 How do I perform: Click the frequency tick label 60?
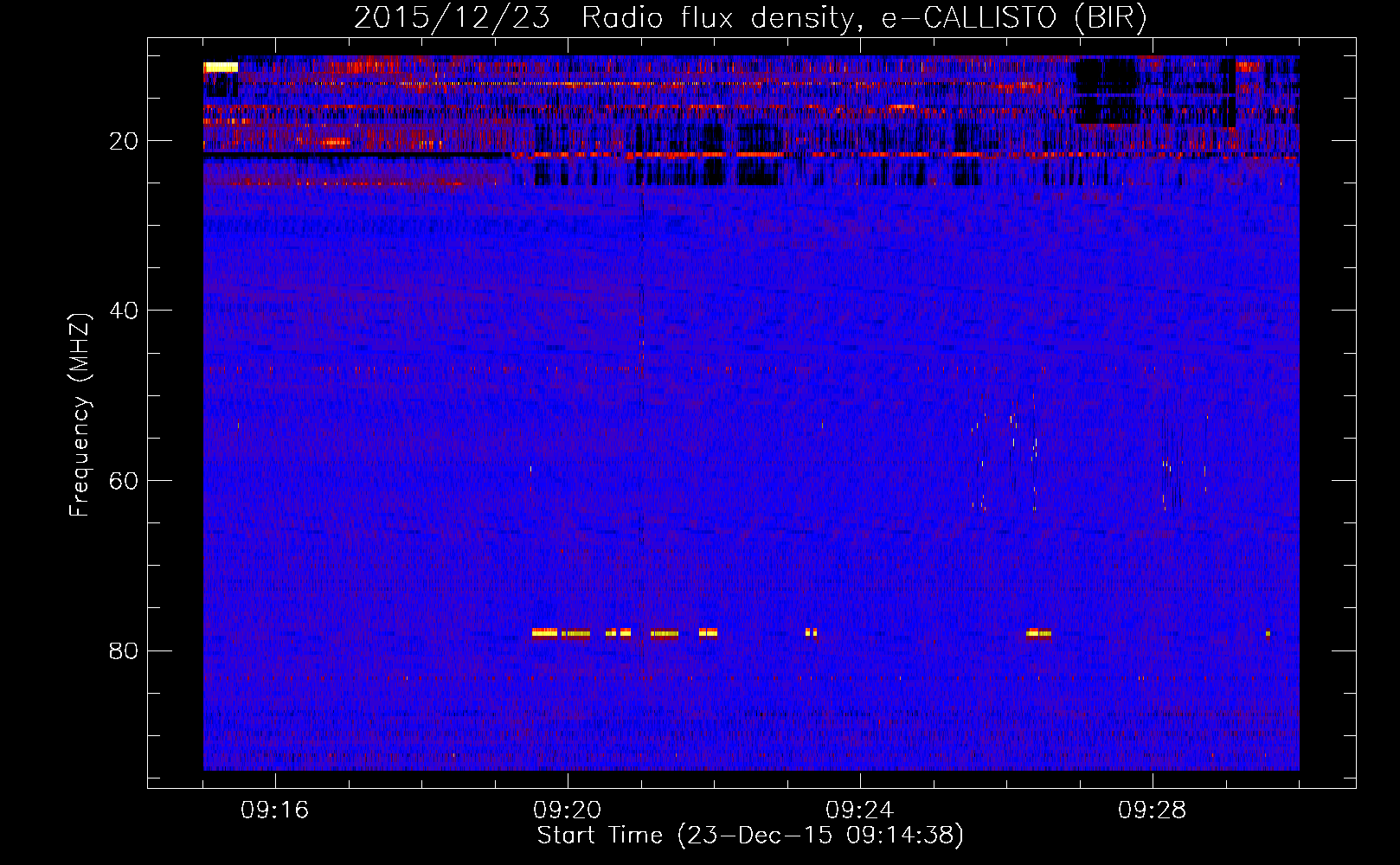pos(125,481)
